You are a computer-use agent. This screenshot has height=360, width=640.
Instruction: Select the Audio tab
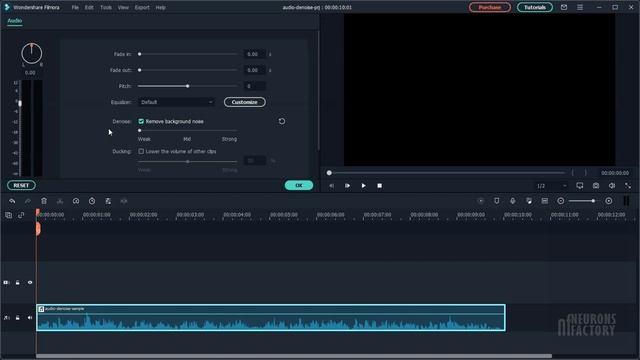pos(15,20)
